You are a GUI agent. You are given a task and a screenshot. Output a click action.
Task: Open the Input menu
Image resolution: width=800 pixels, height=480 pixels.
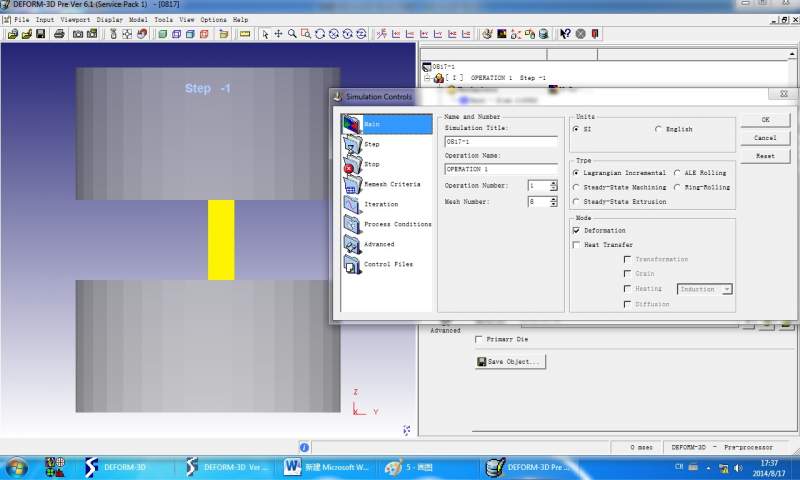click(45, 20)
